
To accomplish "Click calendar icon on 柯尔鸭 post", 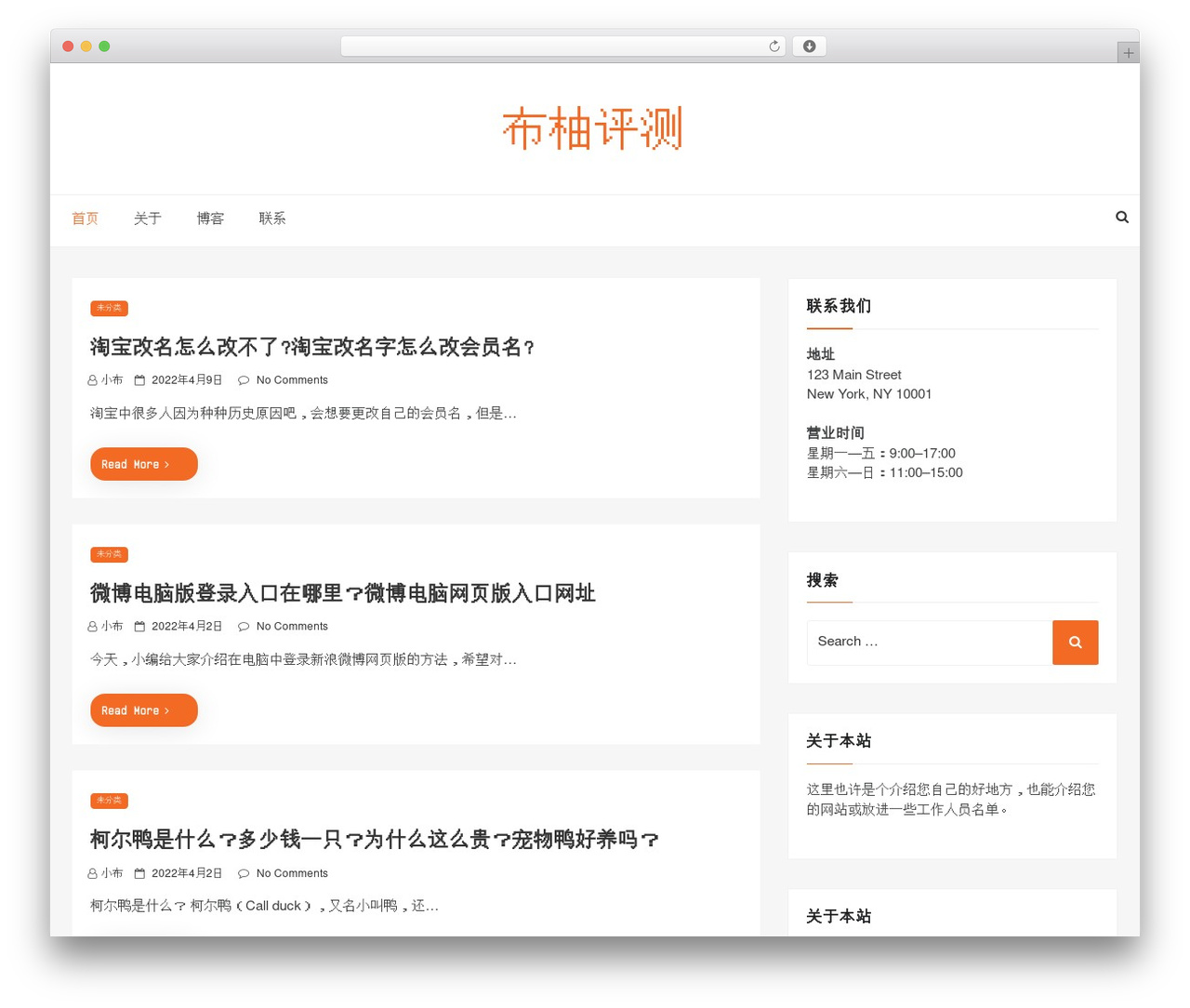I will tap(139, 874).
